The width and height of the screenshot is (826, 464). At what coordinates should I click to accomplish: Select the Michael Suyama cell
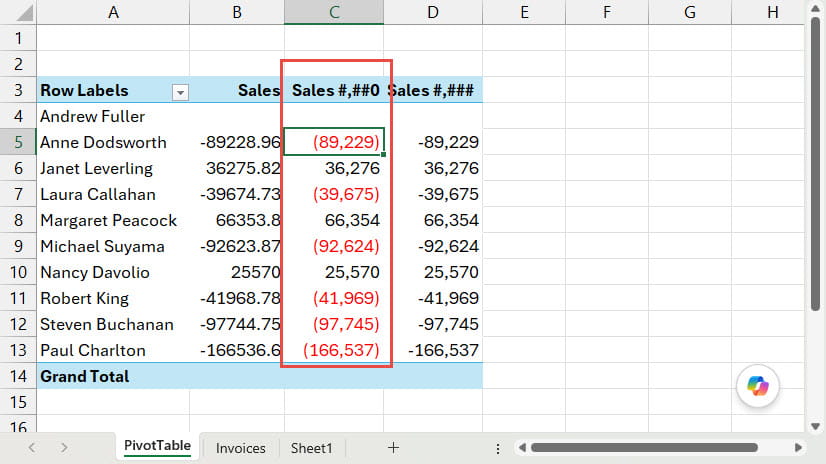pos(113,246)
